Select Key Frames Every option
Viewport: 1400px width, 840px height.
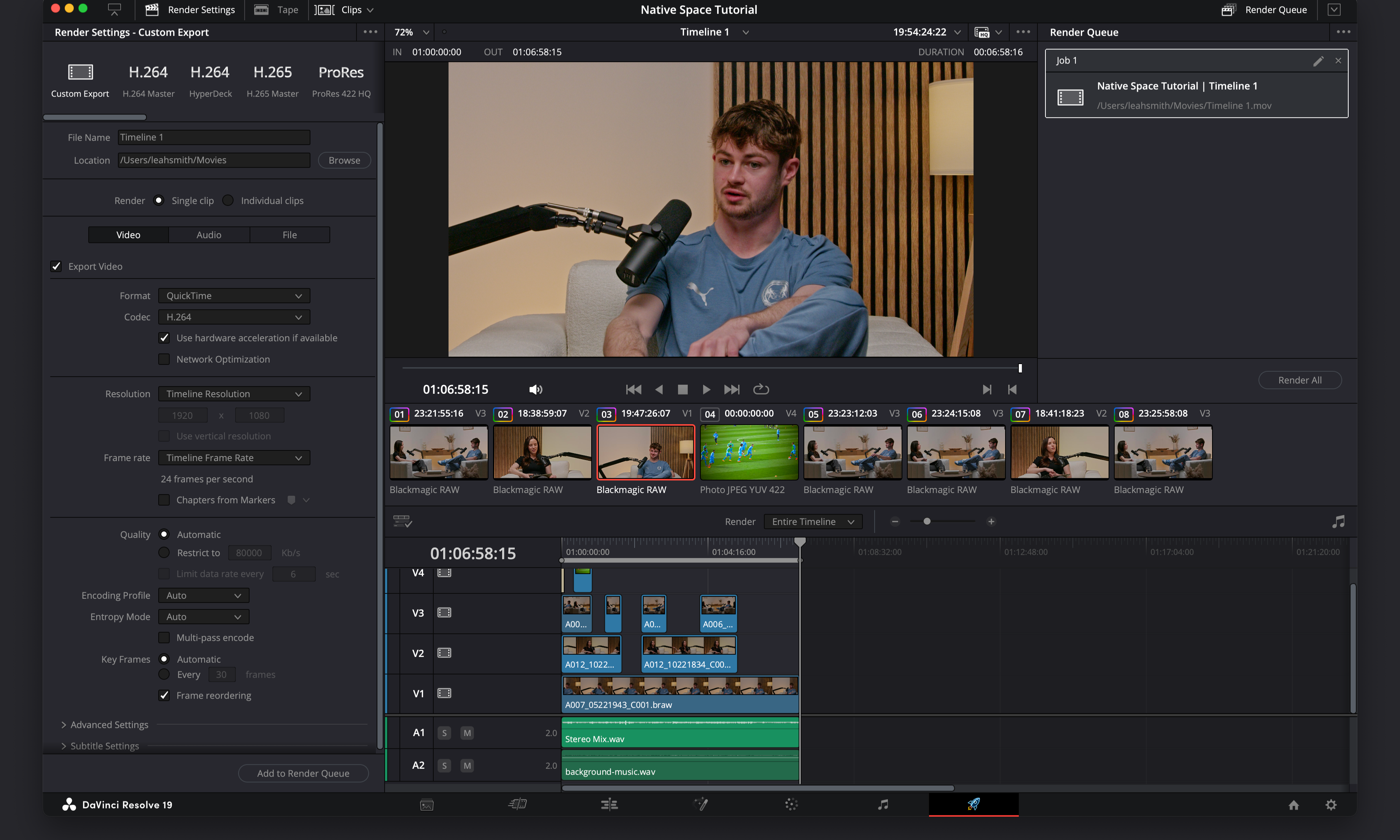(164, 674)
